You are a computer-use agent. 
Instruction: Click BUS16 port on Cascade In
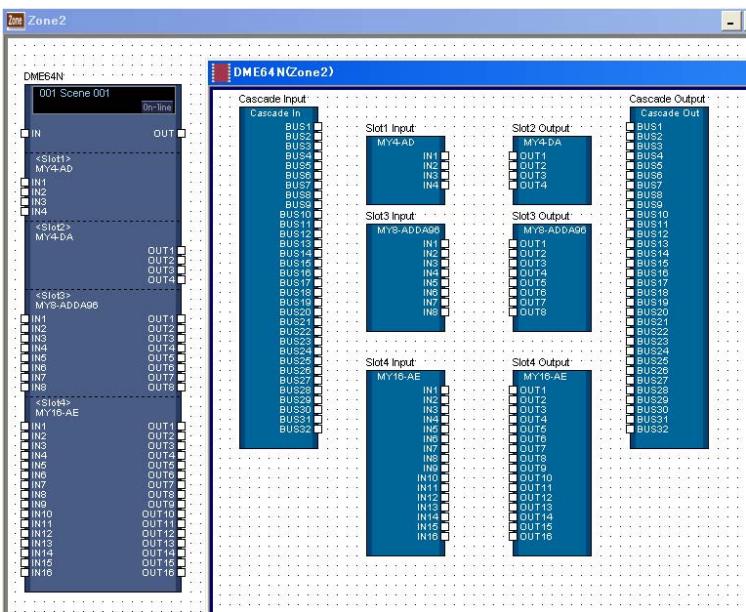(x=318, y=273)
